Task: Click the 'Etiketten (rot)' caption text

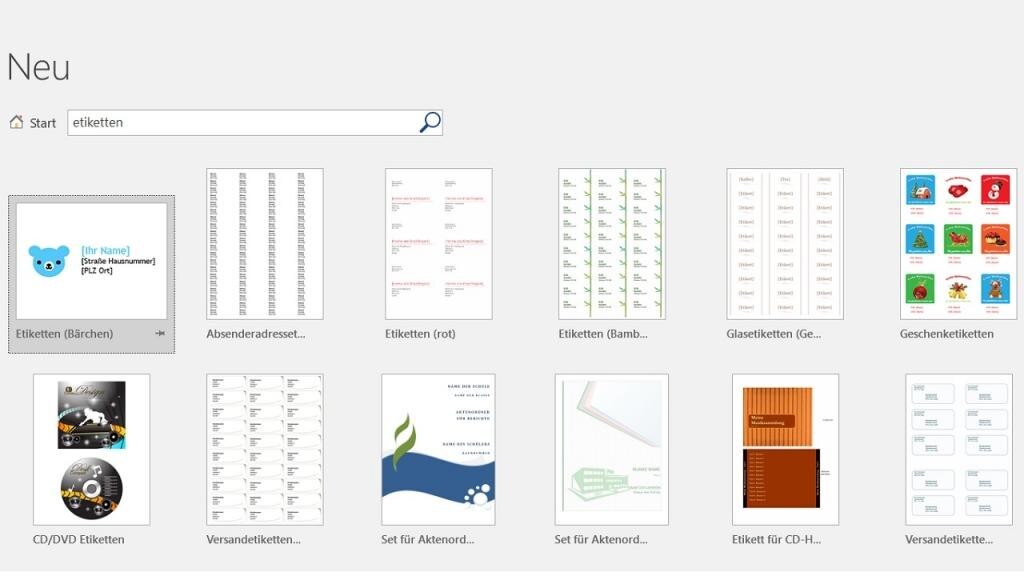Action: click(419, 334)
